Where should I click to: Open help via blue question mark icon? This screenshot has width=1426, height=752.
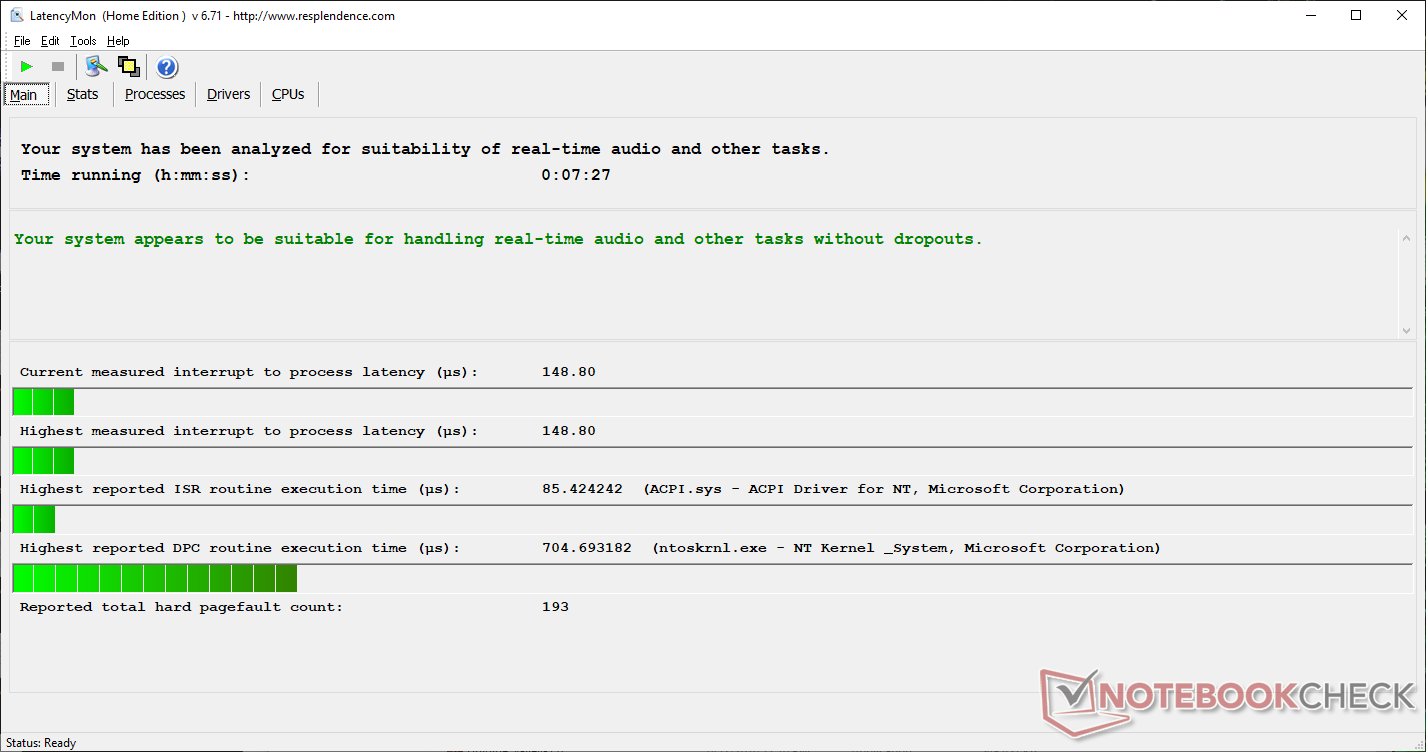point(167,67)
